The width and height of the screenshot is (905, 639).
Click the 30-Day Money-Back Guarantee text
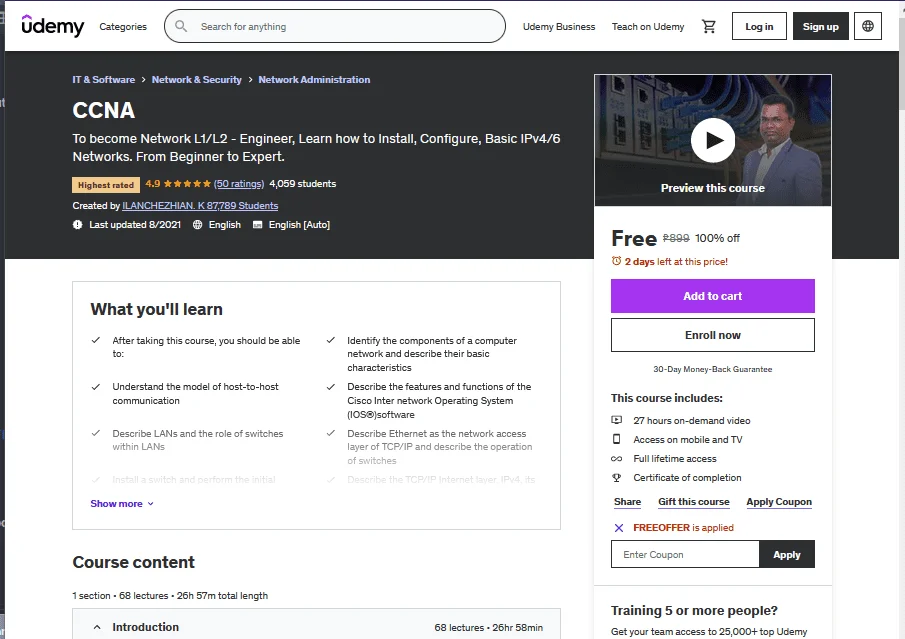click(712, 369)
